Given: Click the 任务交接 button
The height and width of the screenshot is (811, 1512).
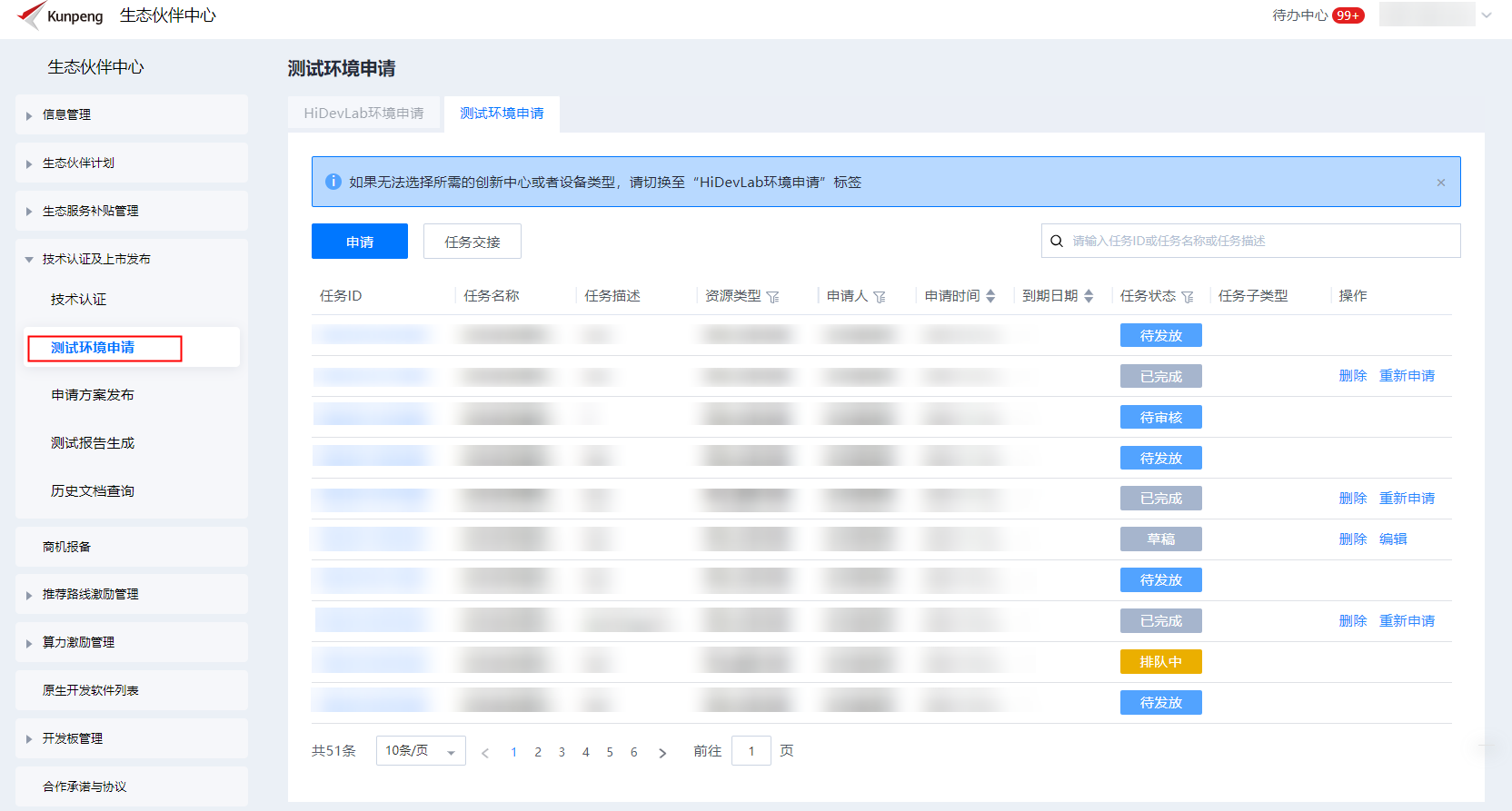Looking at the screenshot, I should coord(472,242).
